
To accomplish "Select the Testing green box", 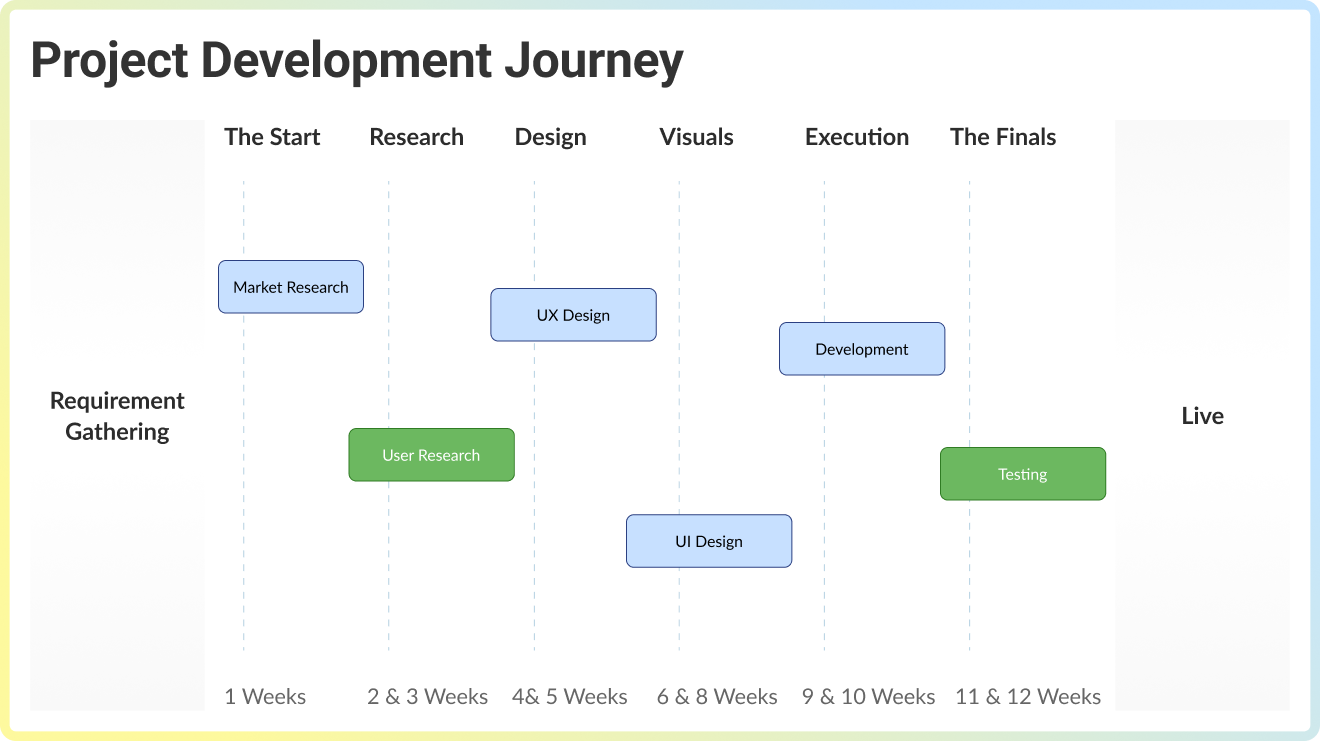I will pos(1022,474).
